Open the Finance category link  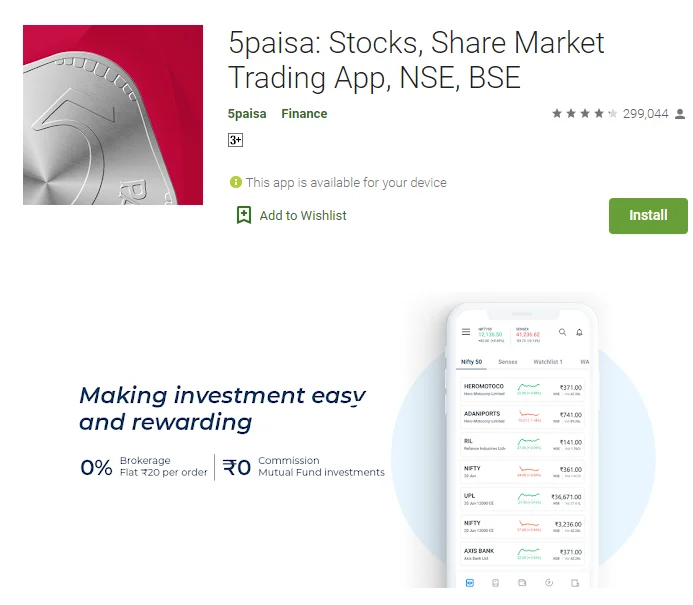coord(304,114)
